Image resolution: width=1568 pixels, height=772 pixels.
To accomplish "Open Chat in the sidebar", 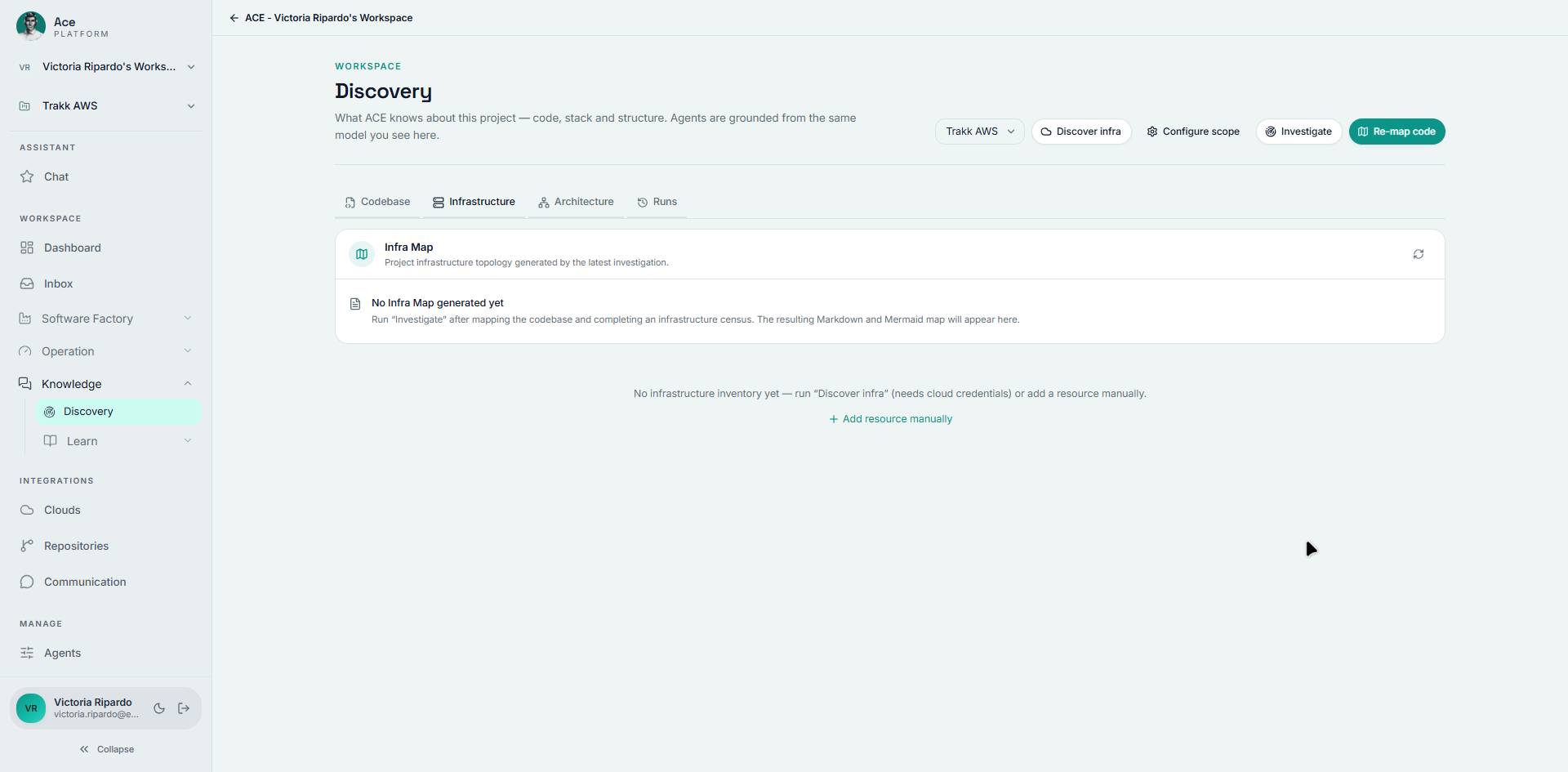I will (106, 176).
